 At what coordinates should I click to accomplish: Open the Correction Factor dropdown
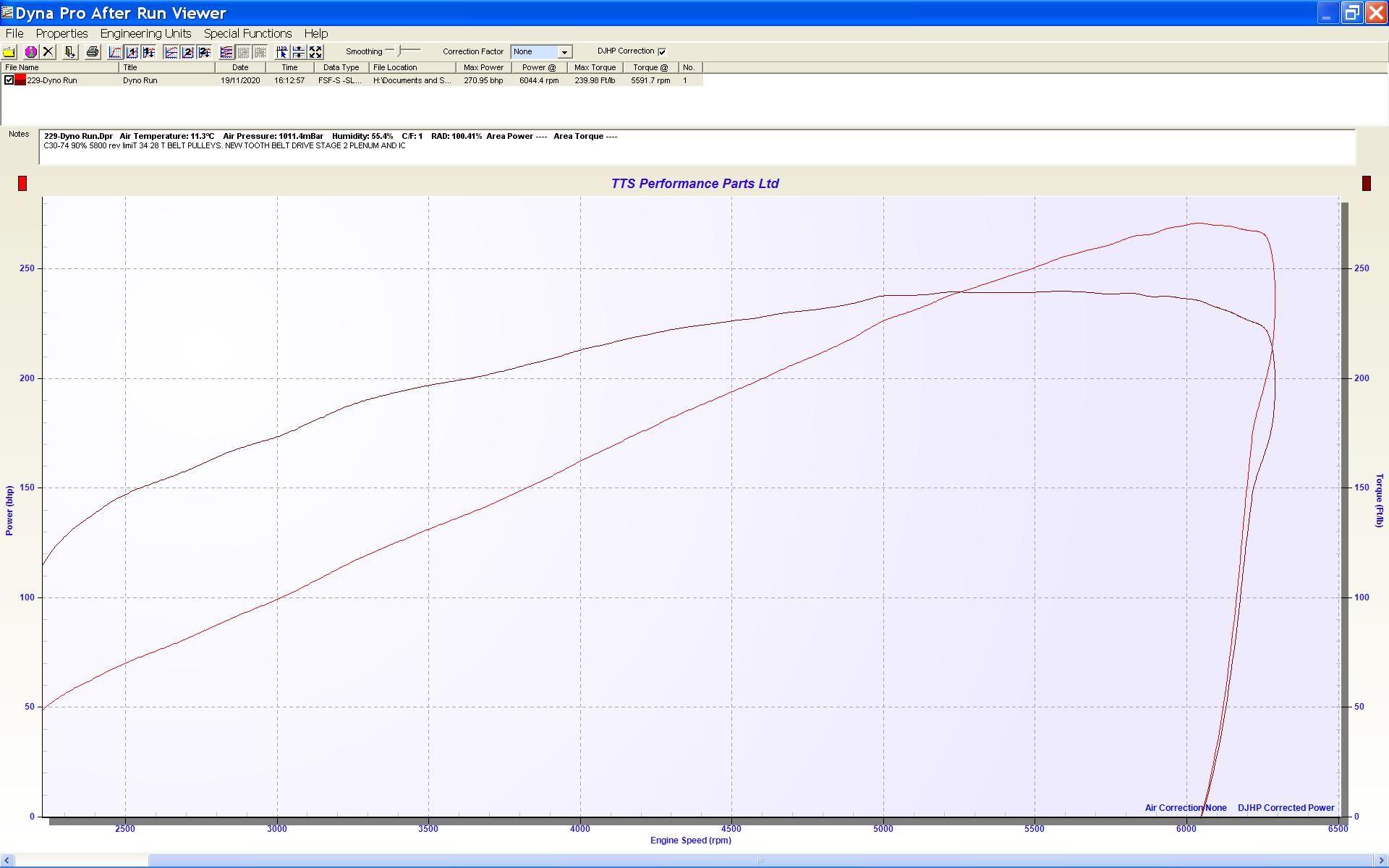(x=564, y=52)
